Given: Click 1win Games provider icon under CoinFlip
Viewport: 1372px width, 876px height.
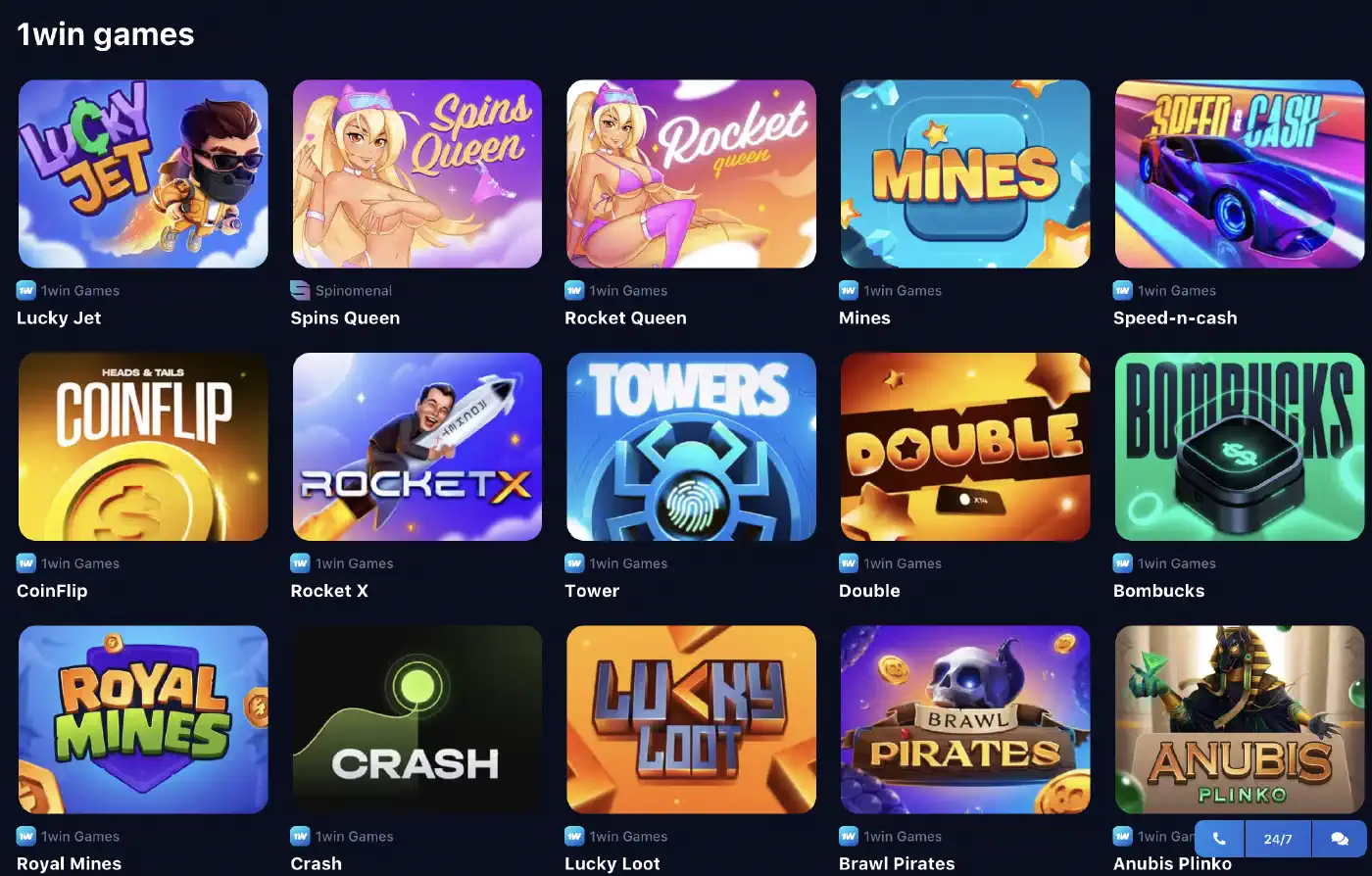Looking at the screenshot, I should tap(26, 563).
